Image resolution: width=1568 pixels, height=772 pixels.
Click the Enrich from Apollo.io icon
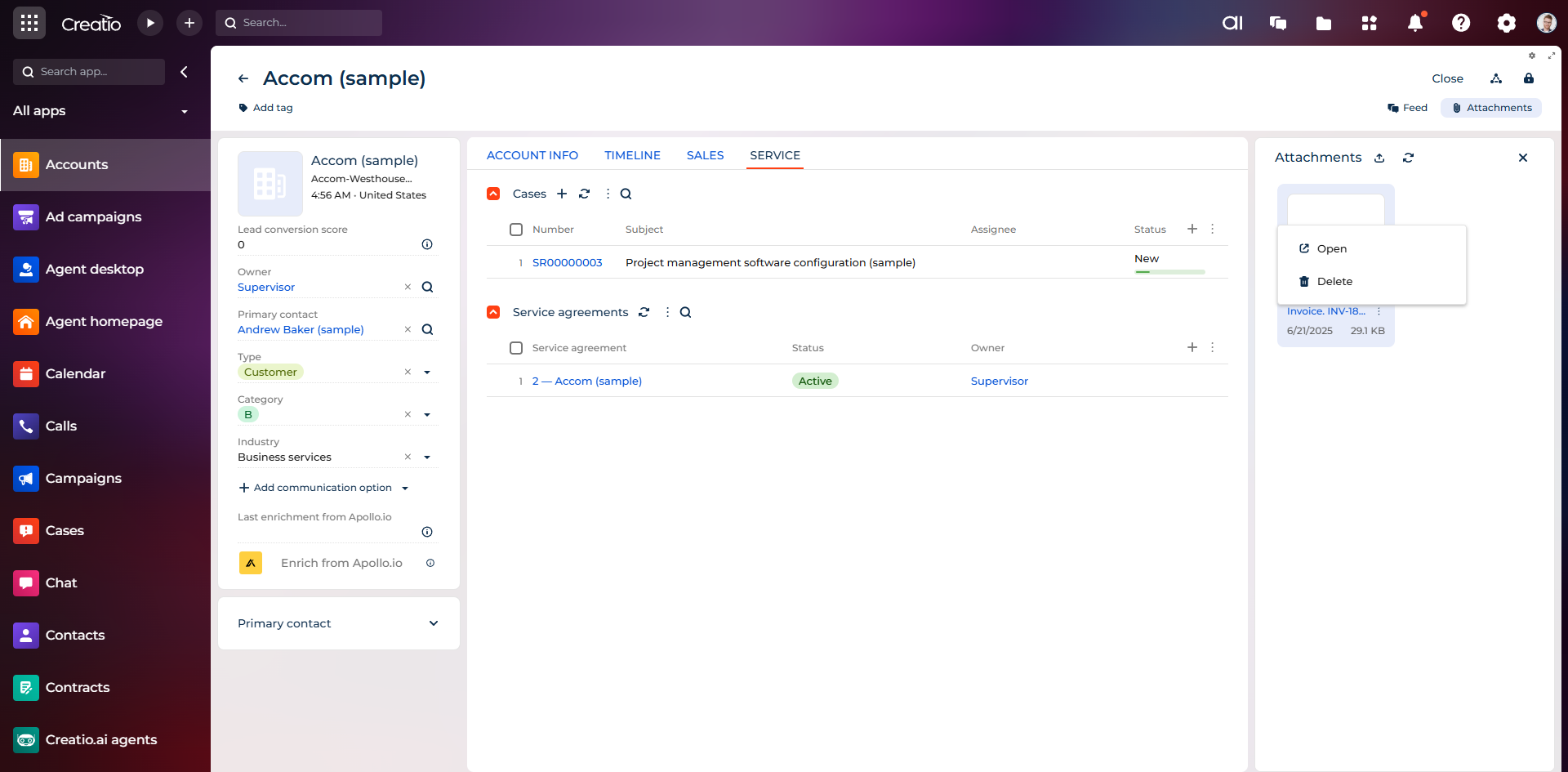(251, 563)
